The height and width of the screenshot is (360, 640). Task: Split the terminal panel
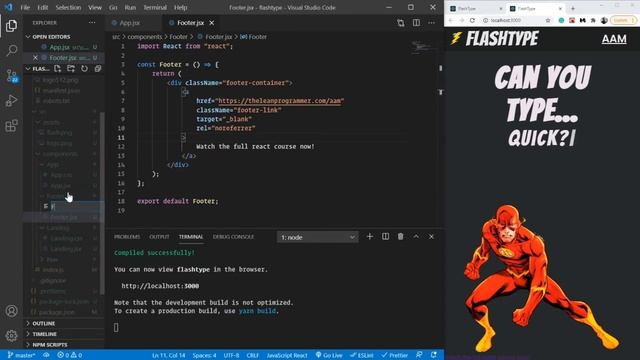(385, 237)
